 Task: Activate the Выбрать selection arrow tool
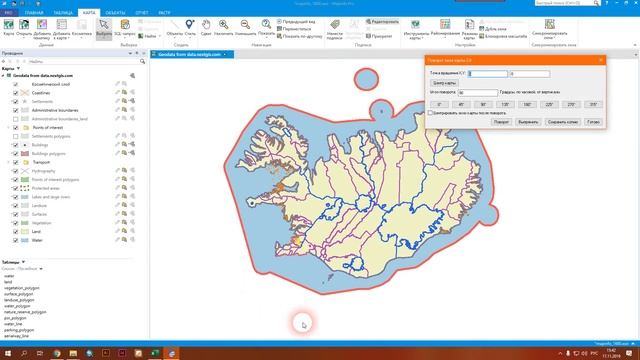pos(104,25)
